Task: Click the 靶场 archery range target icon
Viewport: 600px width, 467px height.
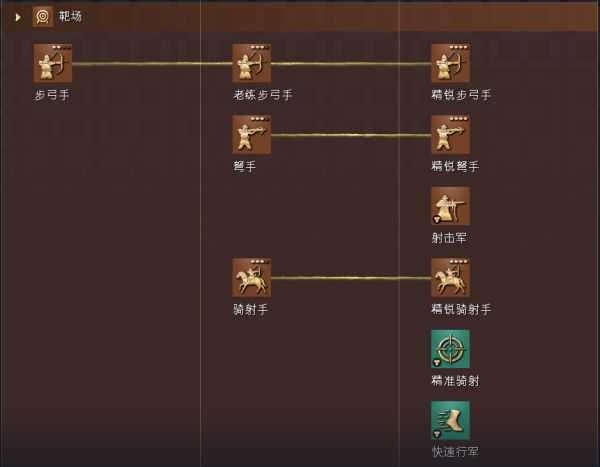Action: pyautogui.click(x=42, y=16)
